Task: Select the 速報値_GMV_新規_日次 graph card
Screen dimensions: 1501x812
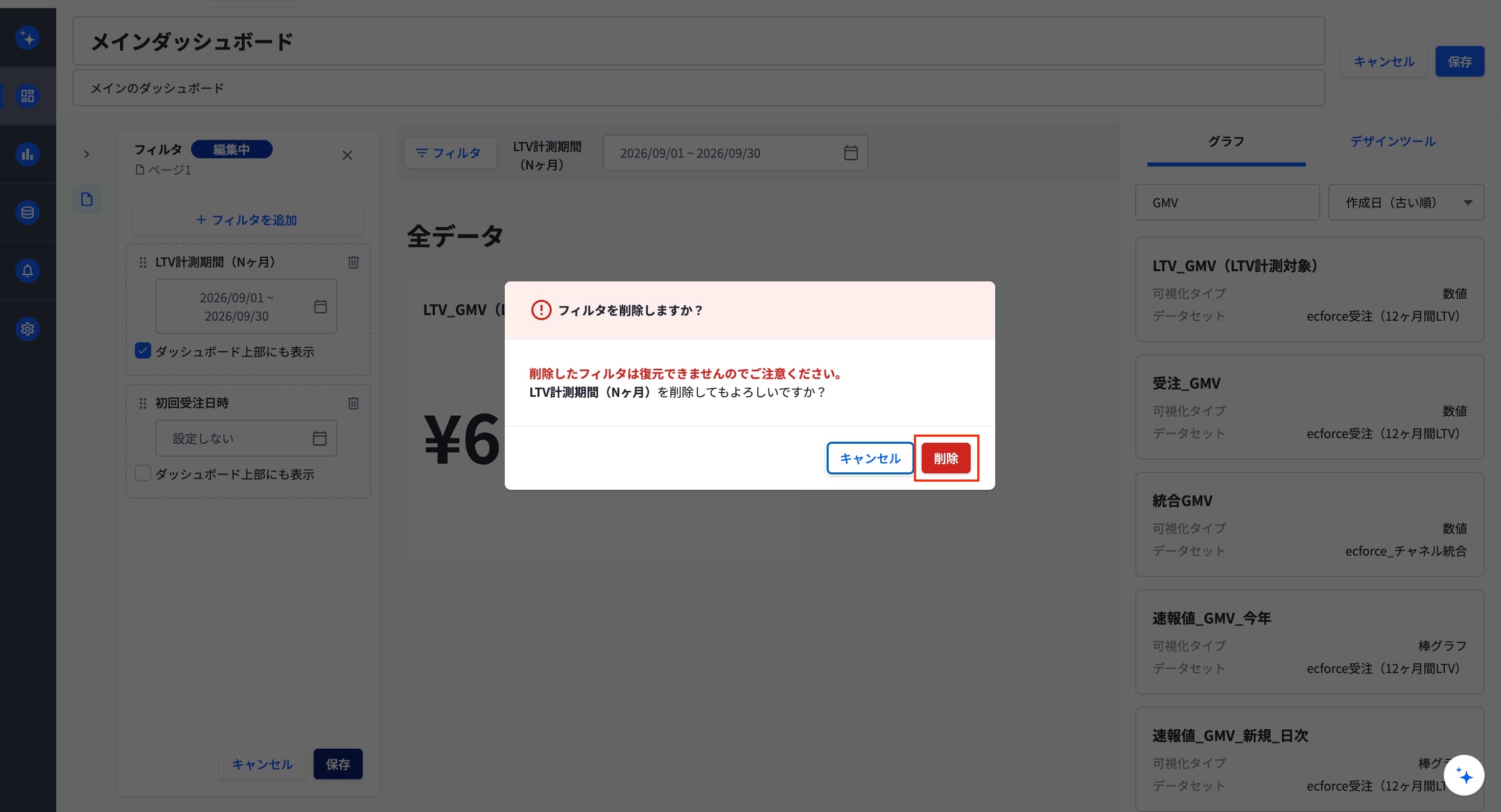Action: pyautogui.click(x=1309, y=759)
